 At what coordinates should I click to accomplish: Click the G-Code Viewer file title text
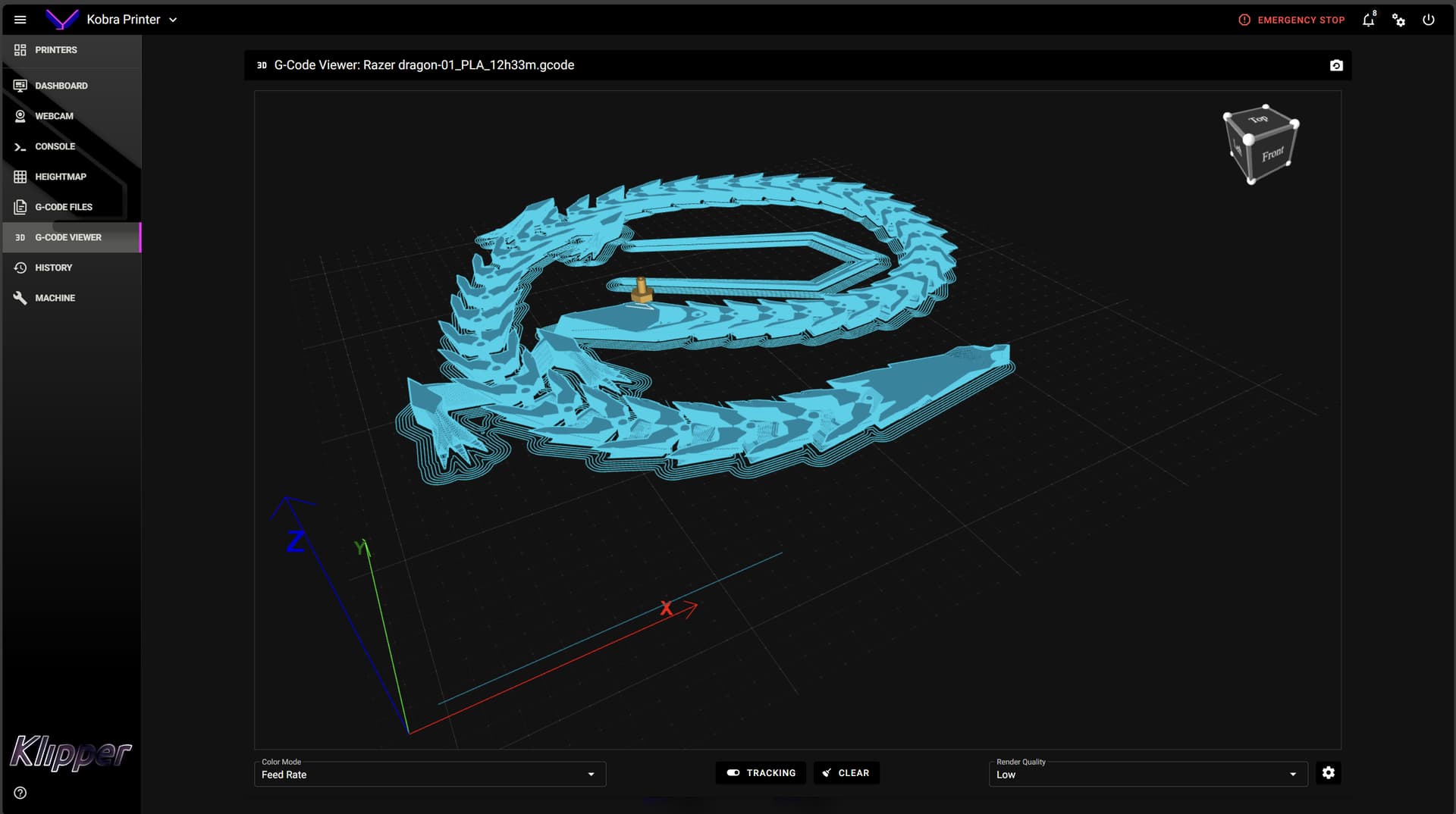424,65
